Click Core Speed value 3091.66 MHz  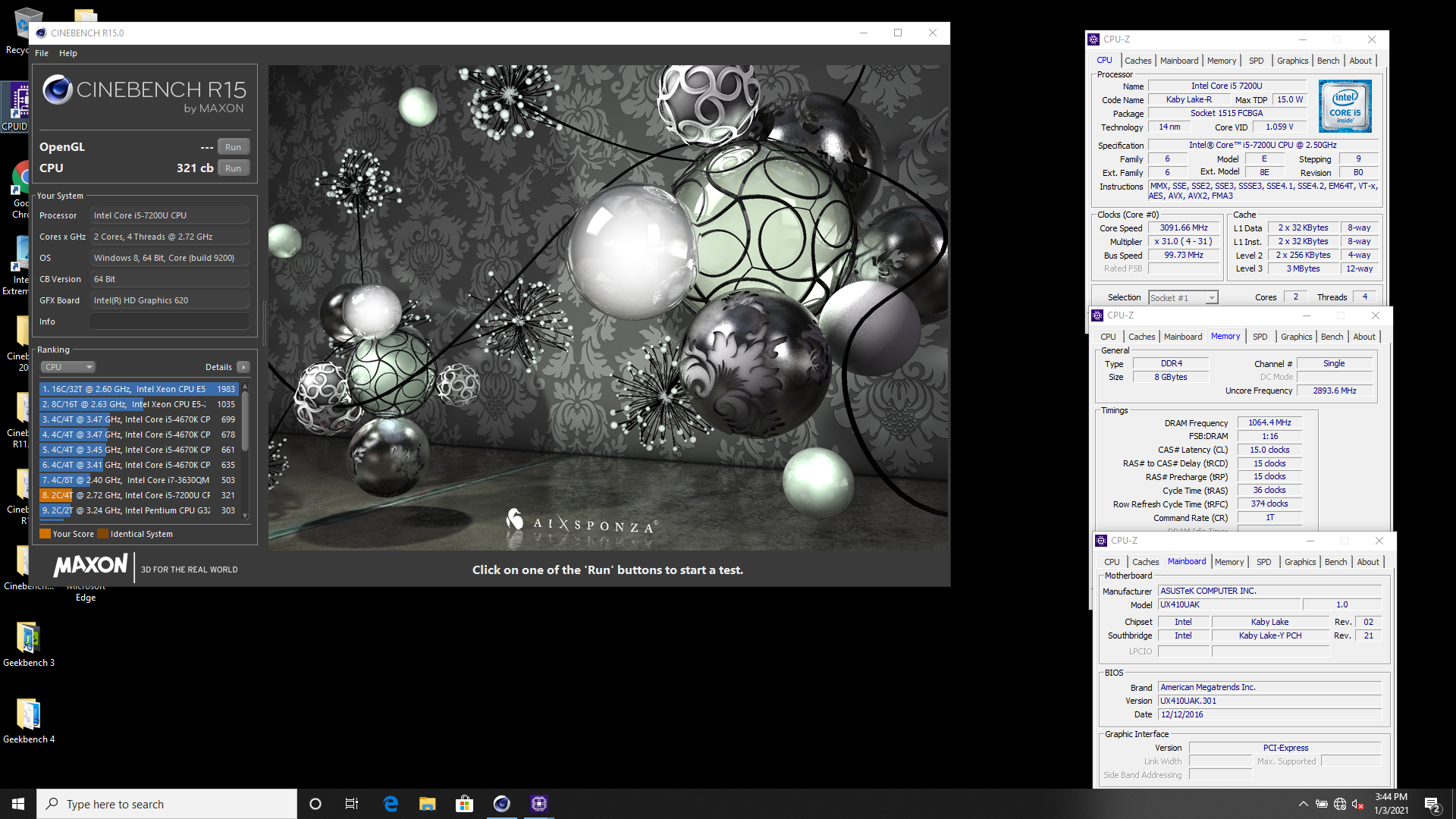coord(1184,227)
